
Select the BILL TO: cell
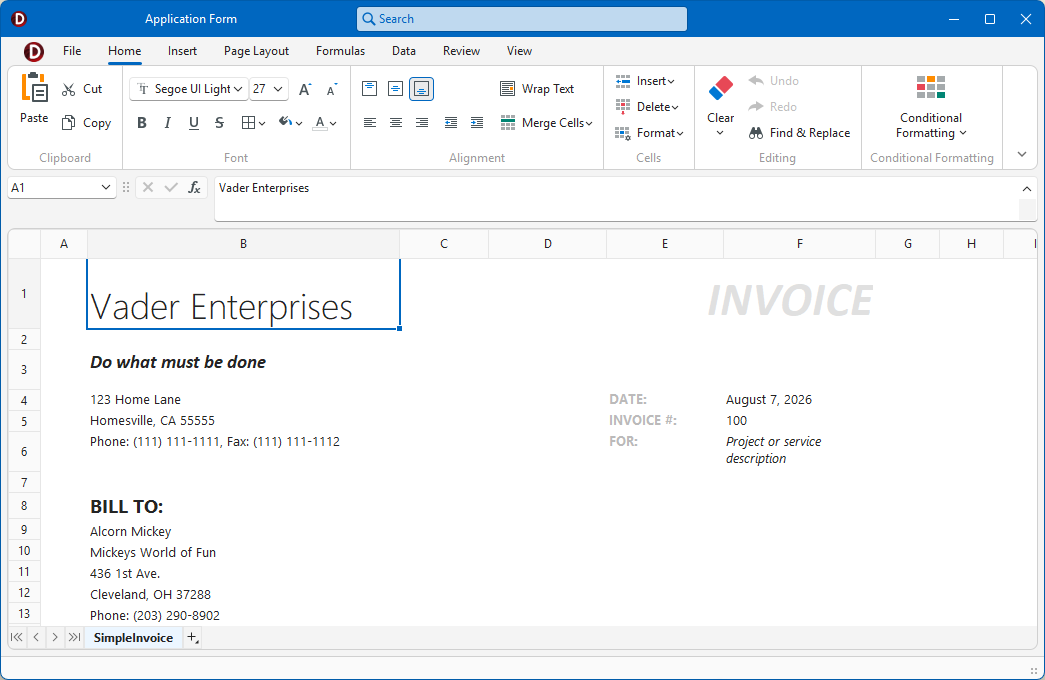tap(243, 506)
